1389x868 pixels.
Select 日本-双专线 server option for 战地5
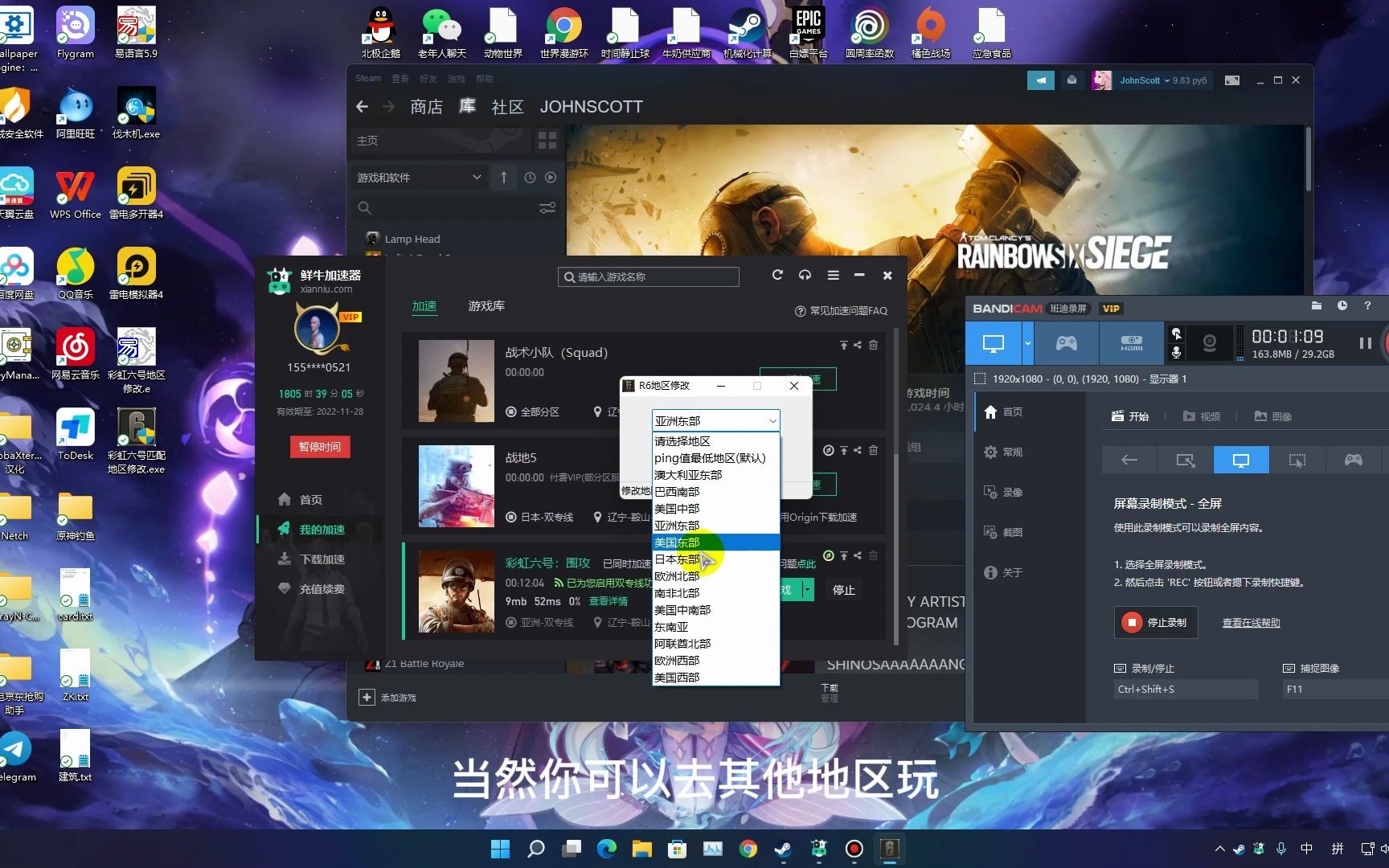[x=539, y=517]
